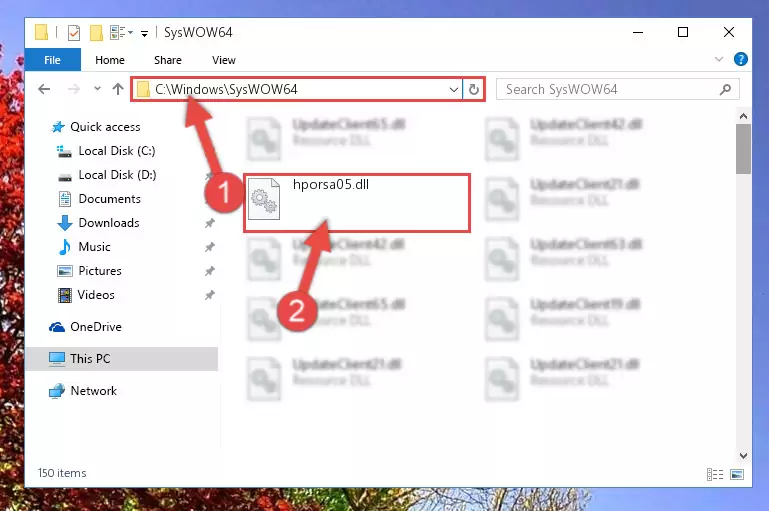Open recent locations dropdown arrow
The image size is (769, 511).
pyautogui.click(x=97, y=89)
